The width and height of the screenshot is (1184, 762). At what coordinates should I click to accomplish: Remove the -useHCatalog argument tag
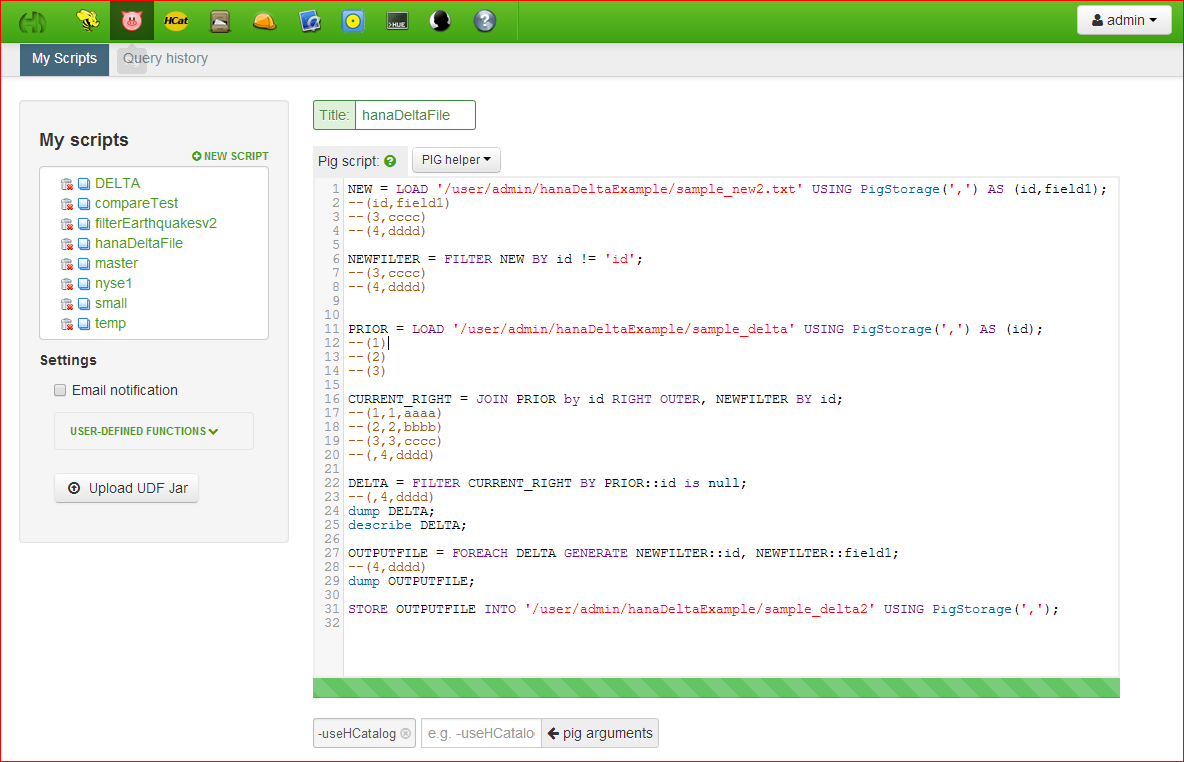click(405, 733)
